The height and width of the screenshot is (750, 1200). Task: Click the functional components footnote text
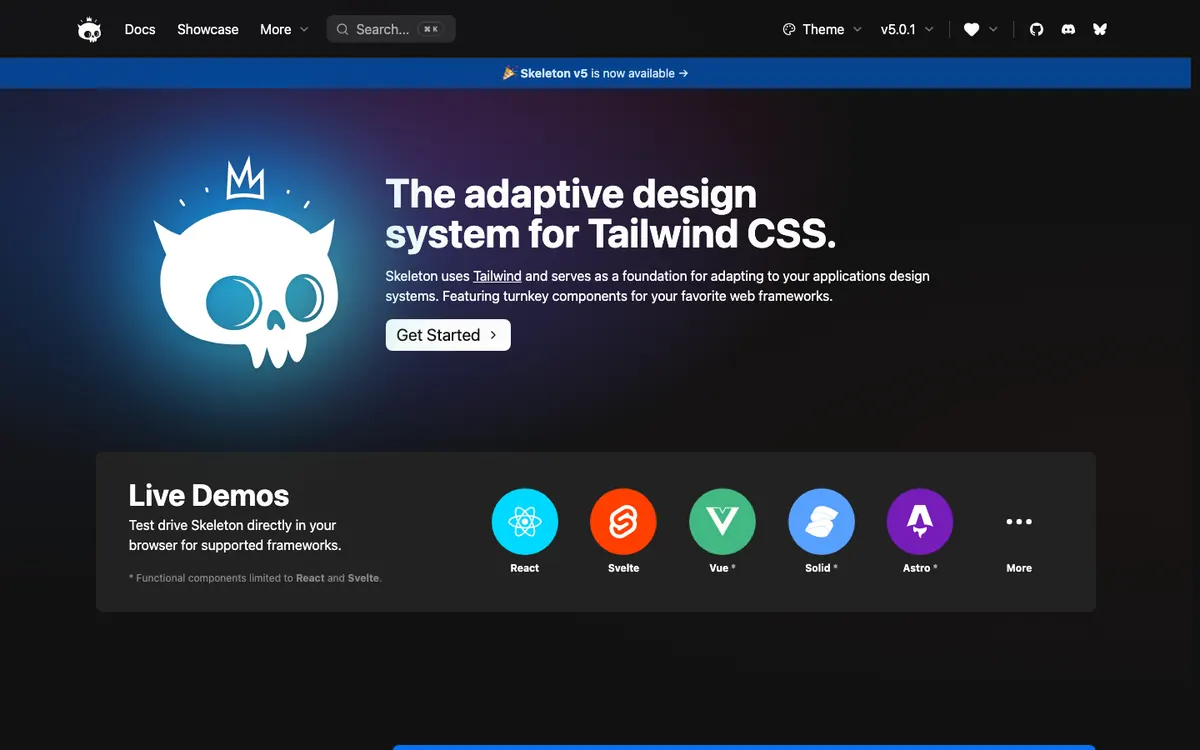255,578
